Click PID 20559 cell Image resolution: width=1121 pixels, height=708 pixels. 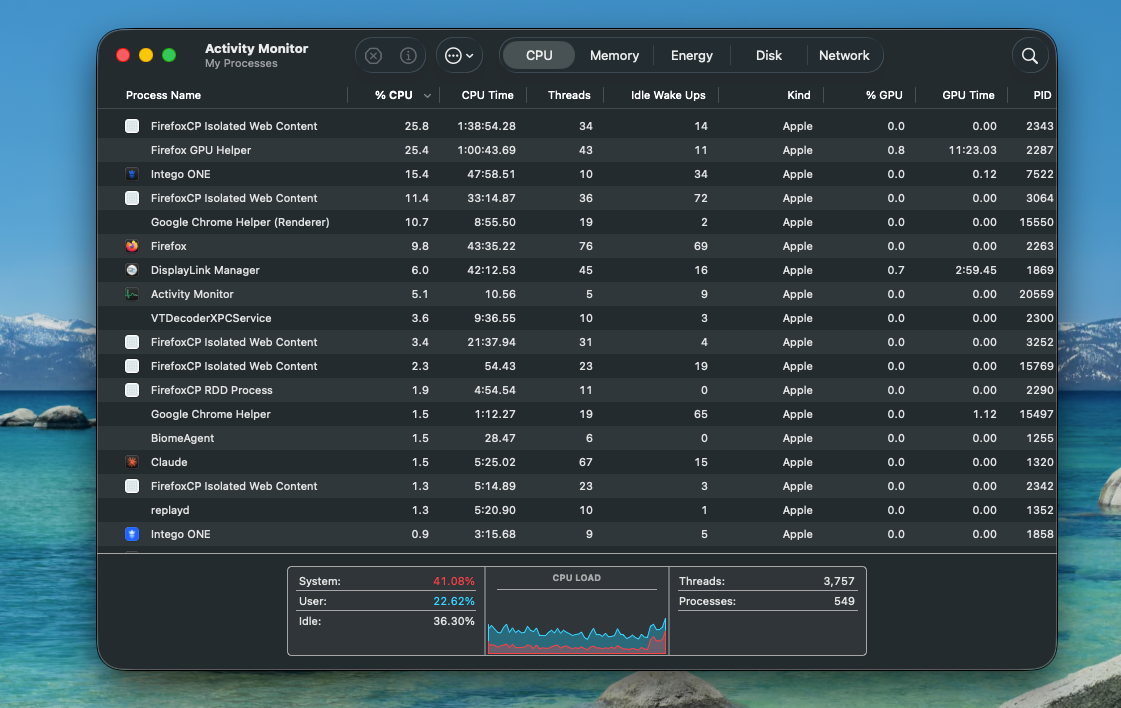1037,294
